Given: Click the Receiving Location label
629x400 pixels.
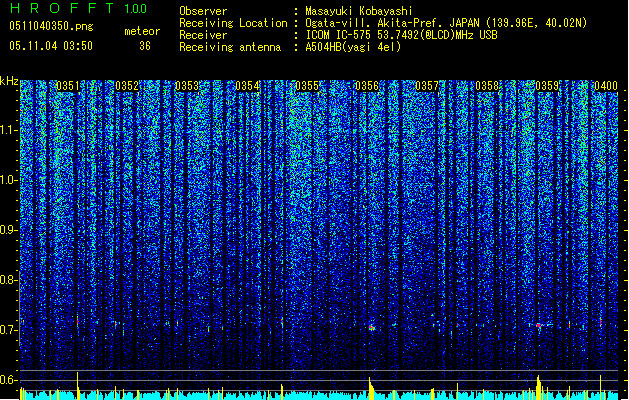Looking at the screenshot, I should click(233, 23).
